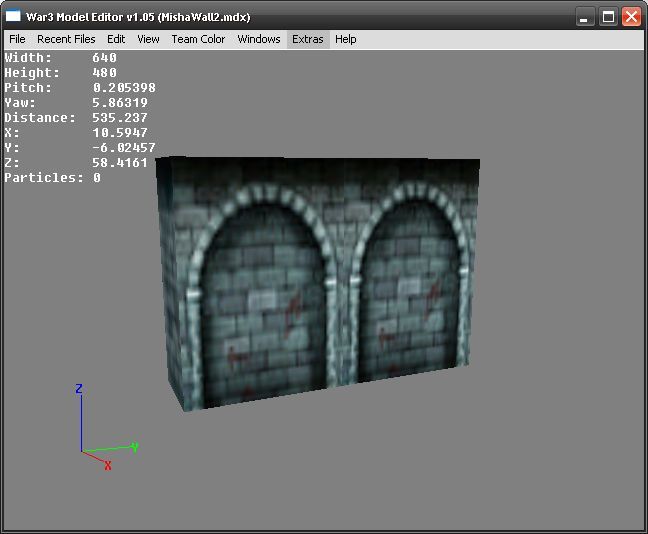Image resolution: width=648 pixels, height=534 pixels.
Task: Click the Particles: 0 readout
Action: [x=52, y=178]
